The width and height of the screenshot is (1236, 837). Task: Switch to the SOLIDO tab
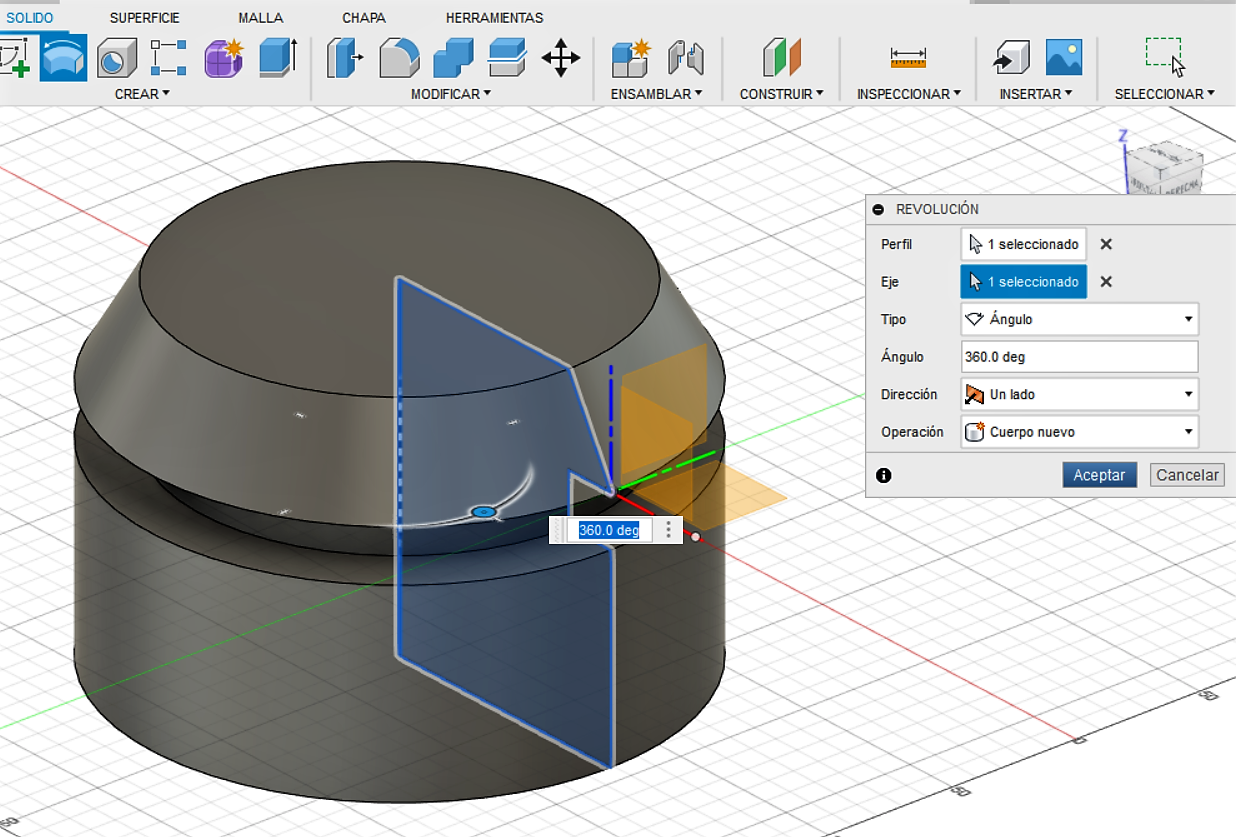pyautogui.click(x=30, y=18)
